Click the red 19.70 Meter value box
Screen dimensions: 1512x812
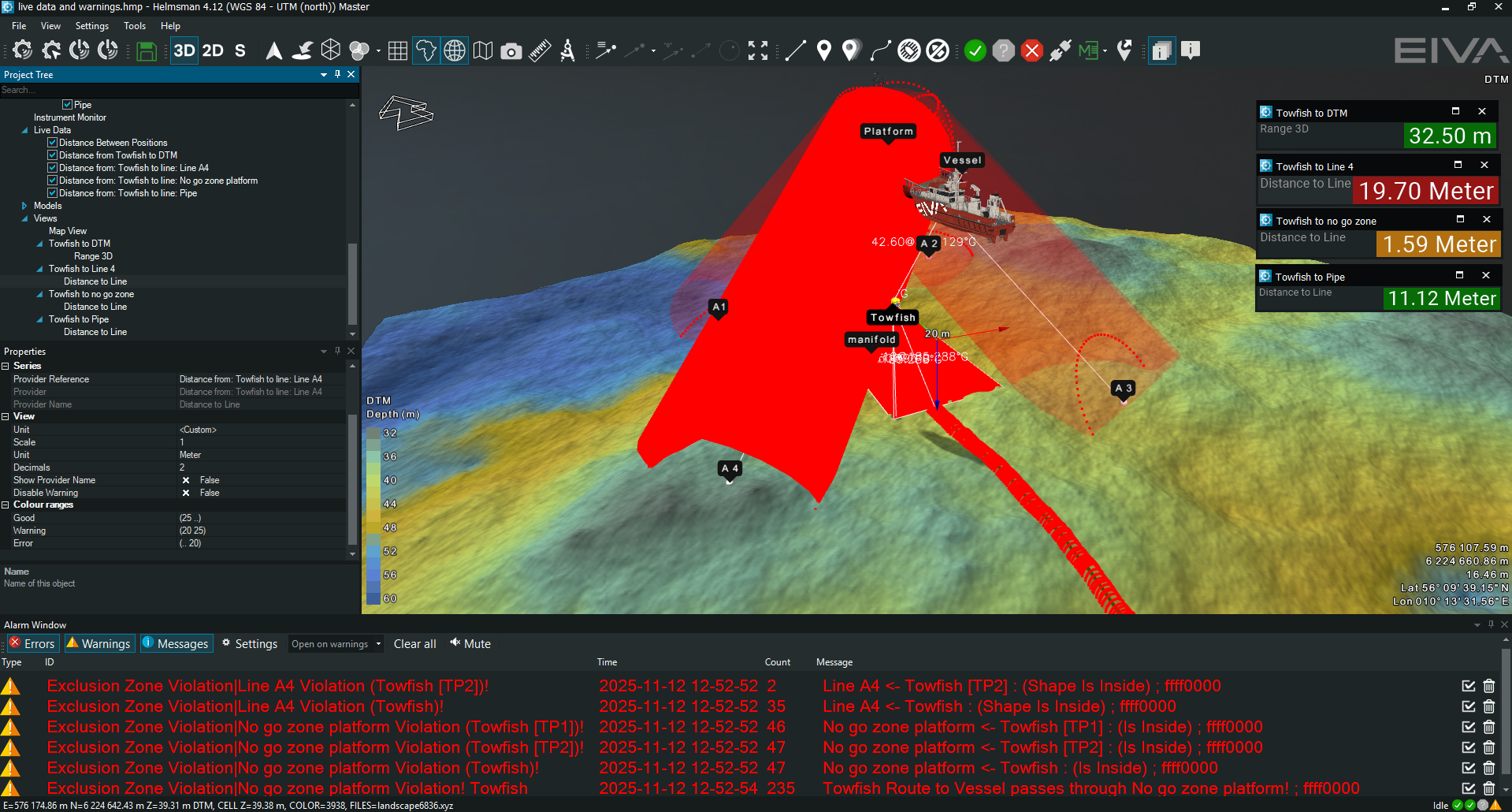tap(1427, 191)
